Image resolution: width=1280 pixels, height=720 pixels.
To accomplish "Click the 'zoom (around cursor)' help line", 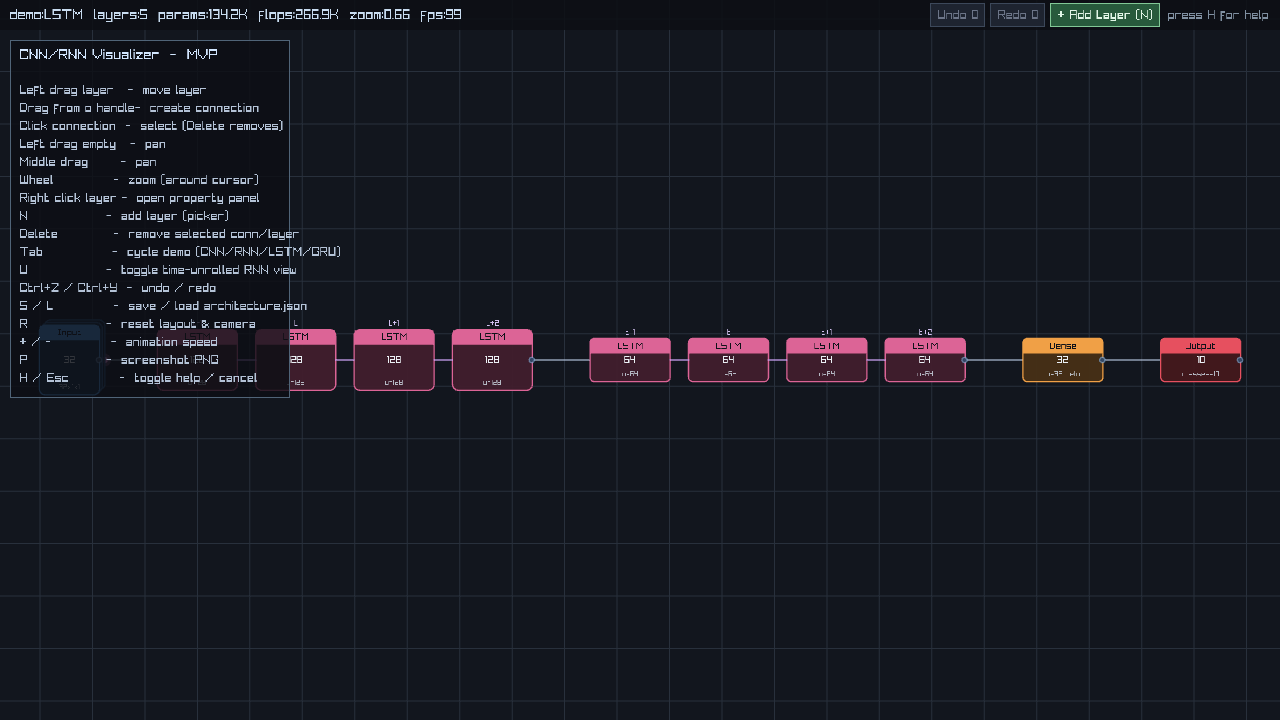I will 194,180.
